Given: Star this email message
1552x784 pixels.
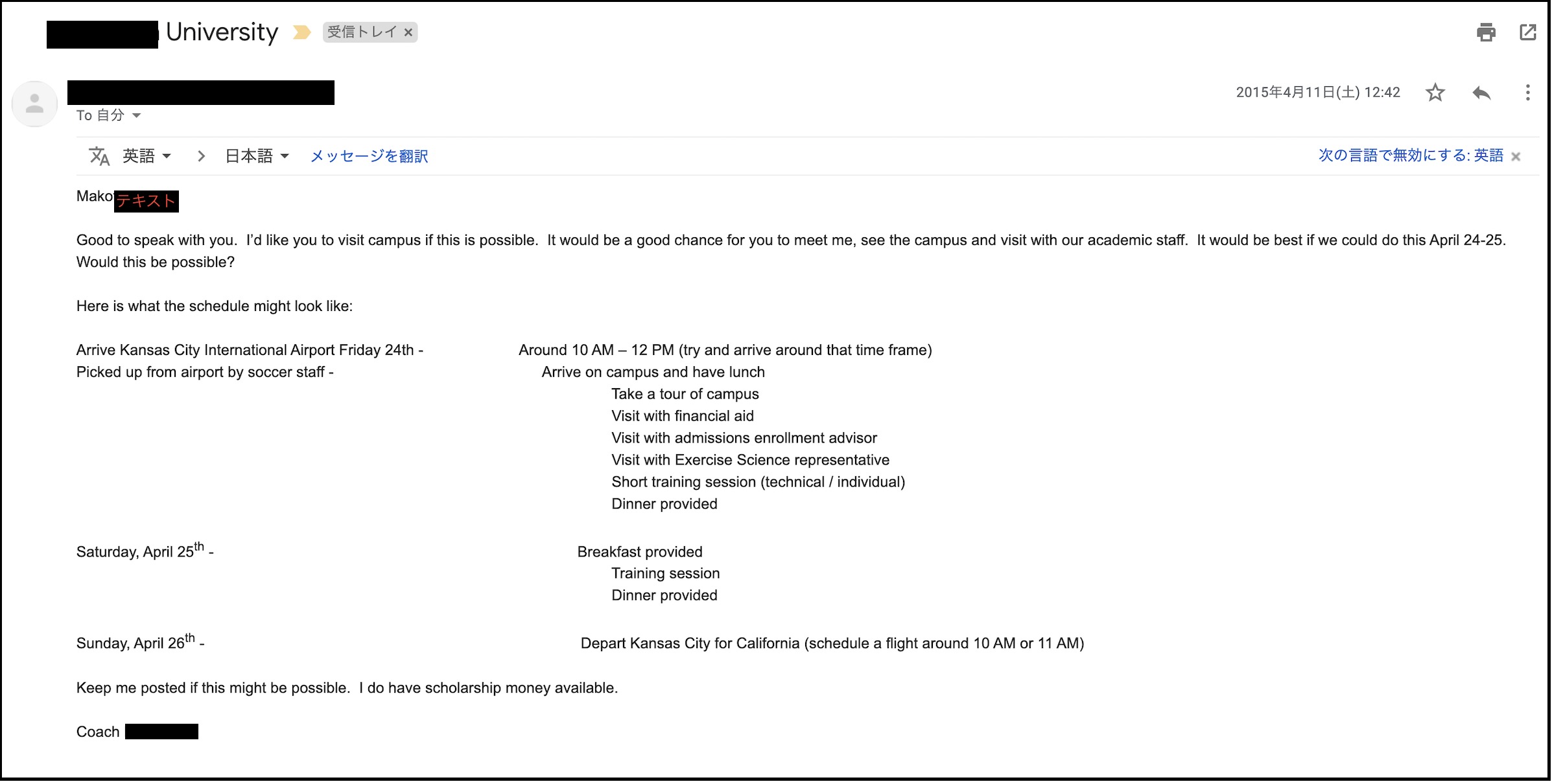Looking at the screenshot, I should pyautogui.click(x=1435, y=93).
